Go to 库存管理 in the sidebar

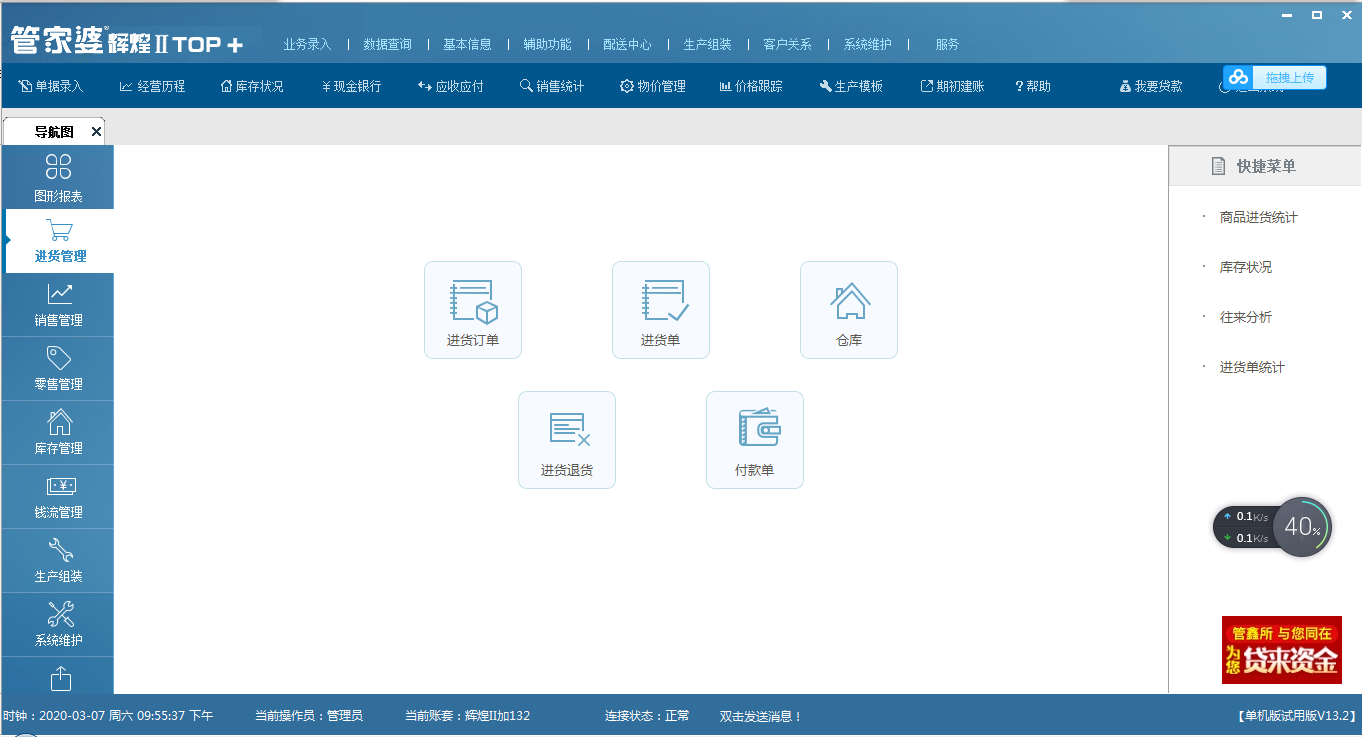coord(58,433)
